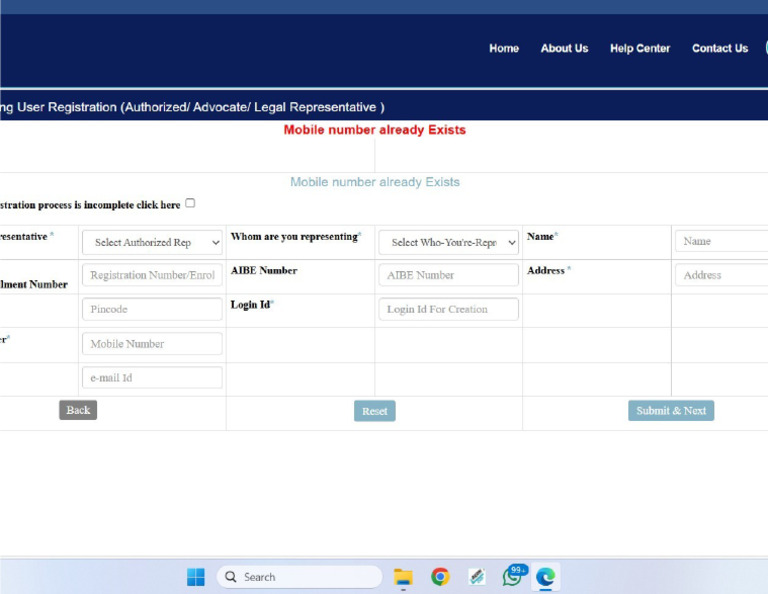This screenshot has height=594, width=768.
Task: Click the Address input field
Action: tap(721, 275)
